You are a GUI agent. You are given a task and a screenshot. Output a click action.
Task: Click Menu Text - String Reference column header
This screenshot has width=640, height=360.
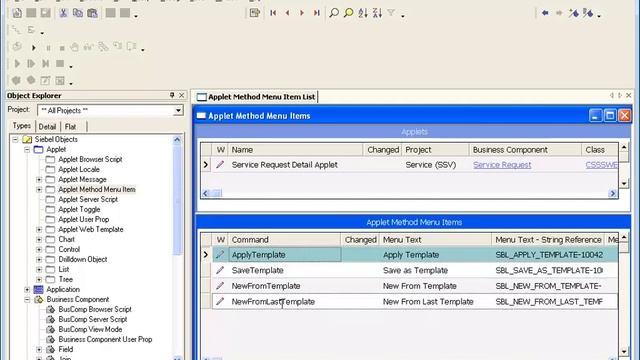pos(548,240)
